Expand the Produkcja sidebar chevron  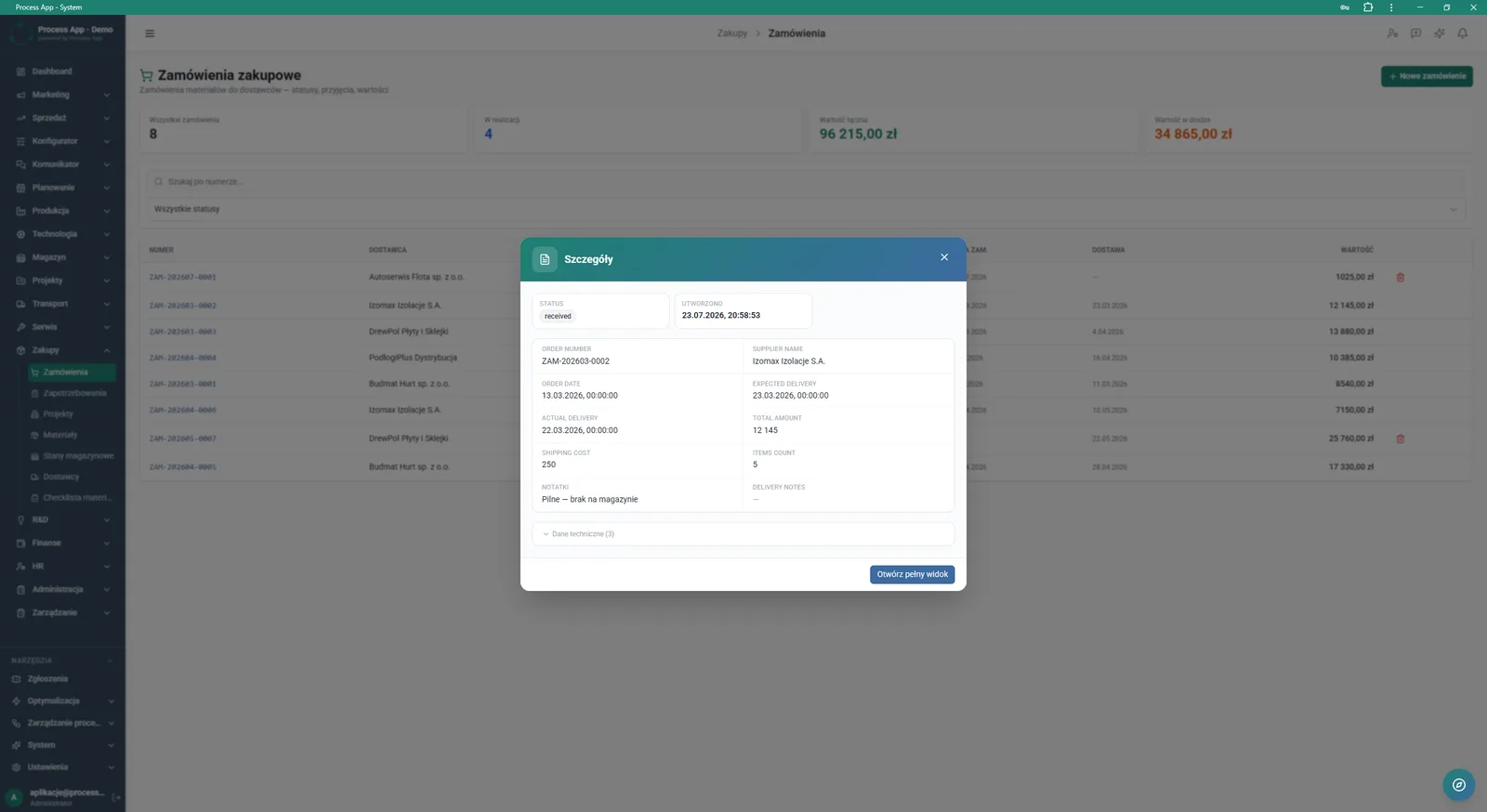pos(107,211)
